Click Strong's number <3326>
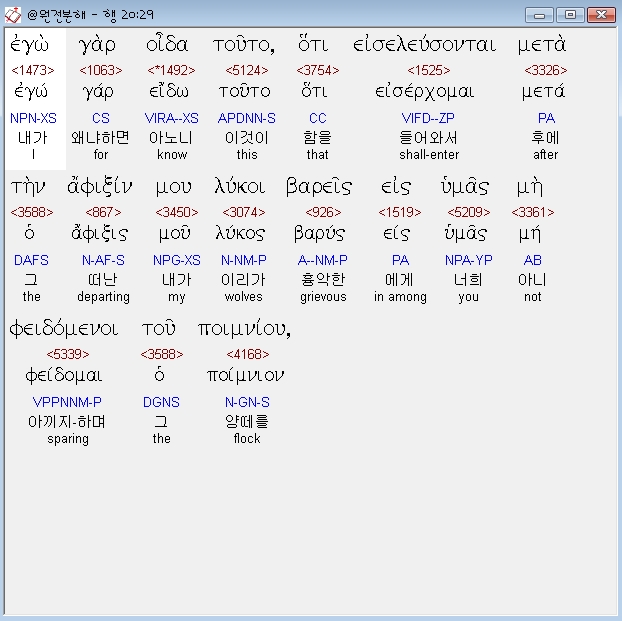 coord(546,70)
